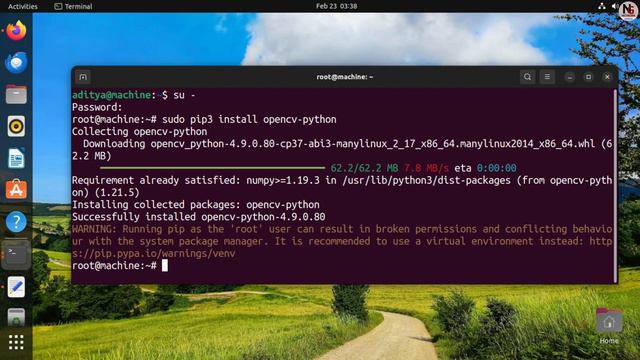Open the terminal hamburger menu

547,77
